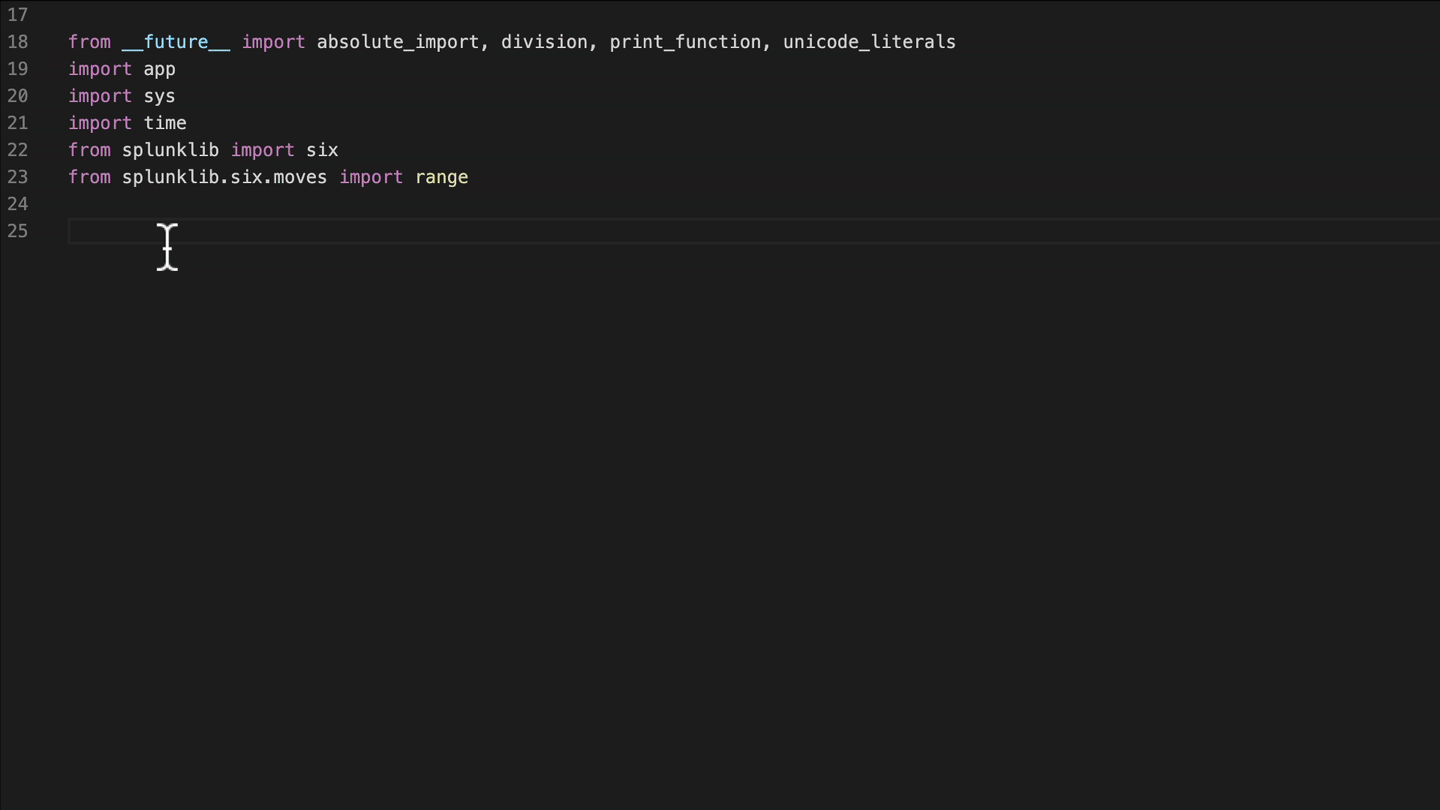Screen dimensions: 1440x810
Task: Click line number 19 in the gutter
Action: pos(18,69)
